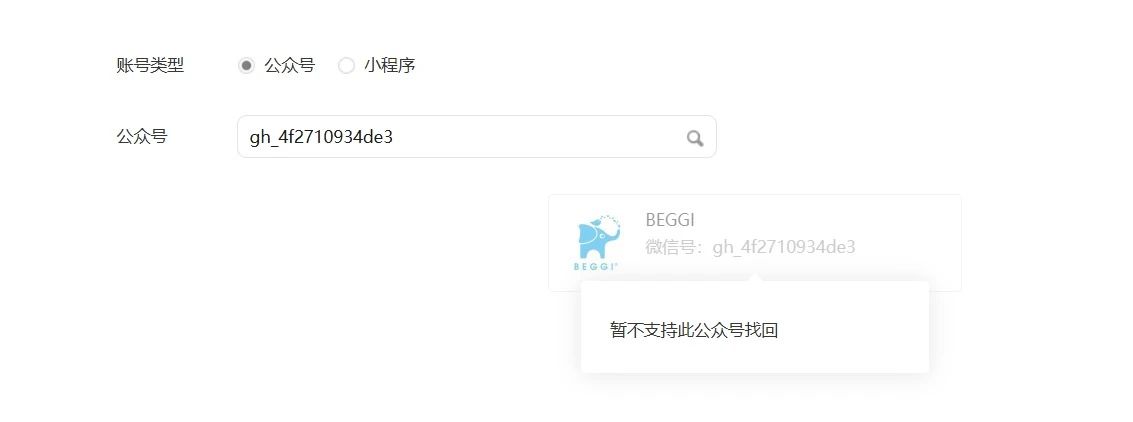Click the blue elephant BEGGI logo
Viewport: 1133px width, 422px height.
598,237
